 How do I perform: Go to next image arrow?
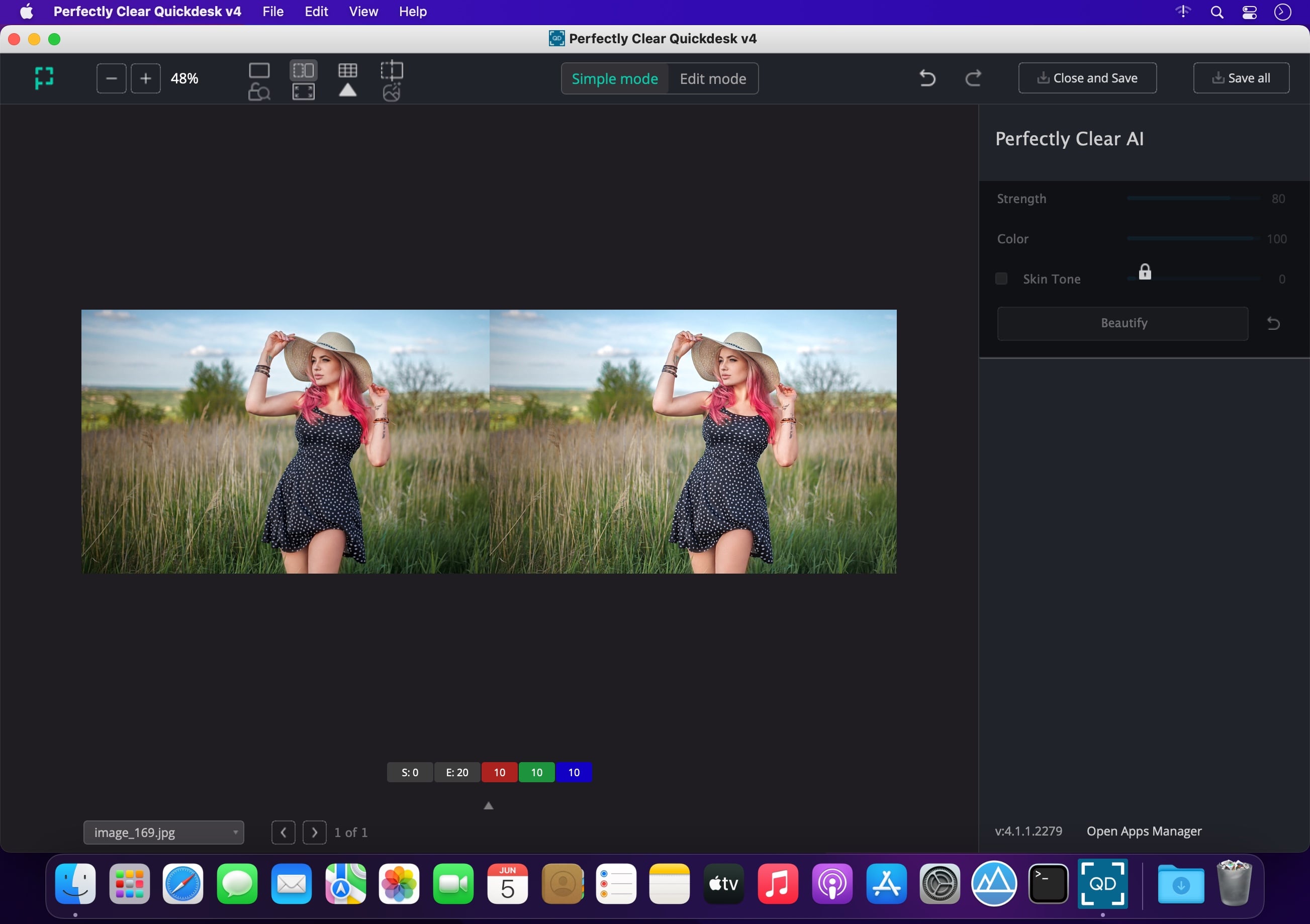pyautogui.click(x=314, y=832)
